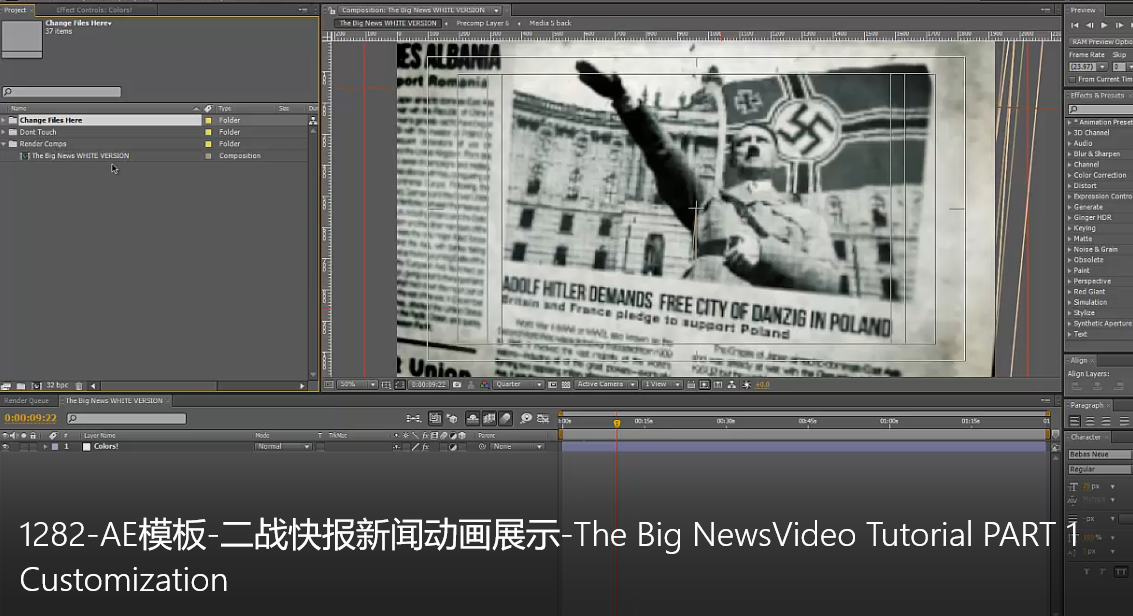1133x616 pixels.
Task: Toggle the adjustment layer switch on Colors!
Action: pyautogui.click(x=453, y=447)
